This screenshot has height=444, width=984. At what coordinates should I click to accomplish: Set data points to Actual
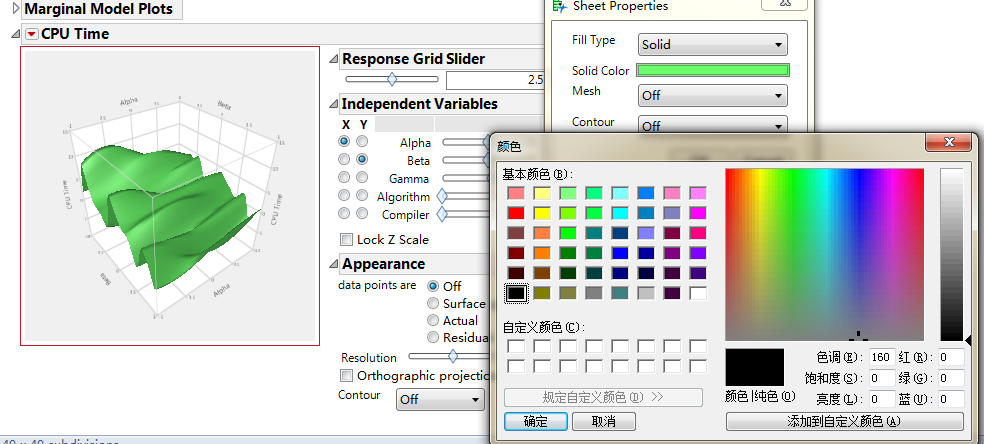433,320
